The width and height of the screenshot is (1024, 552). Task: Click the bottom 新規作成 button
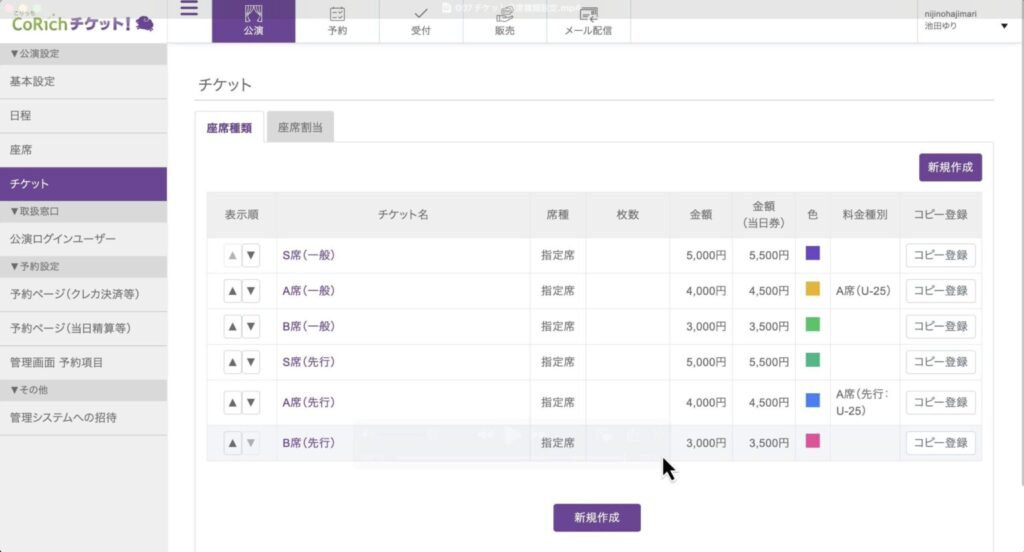coord(596,517)
